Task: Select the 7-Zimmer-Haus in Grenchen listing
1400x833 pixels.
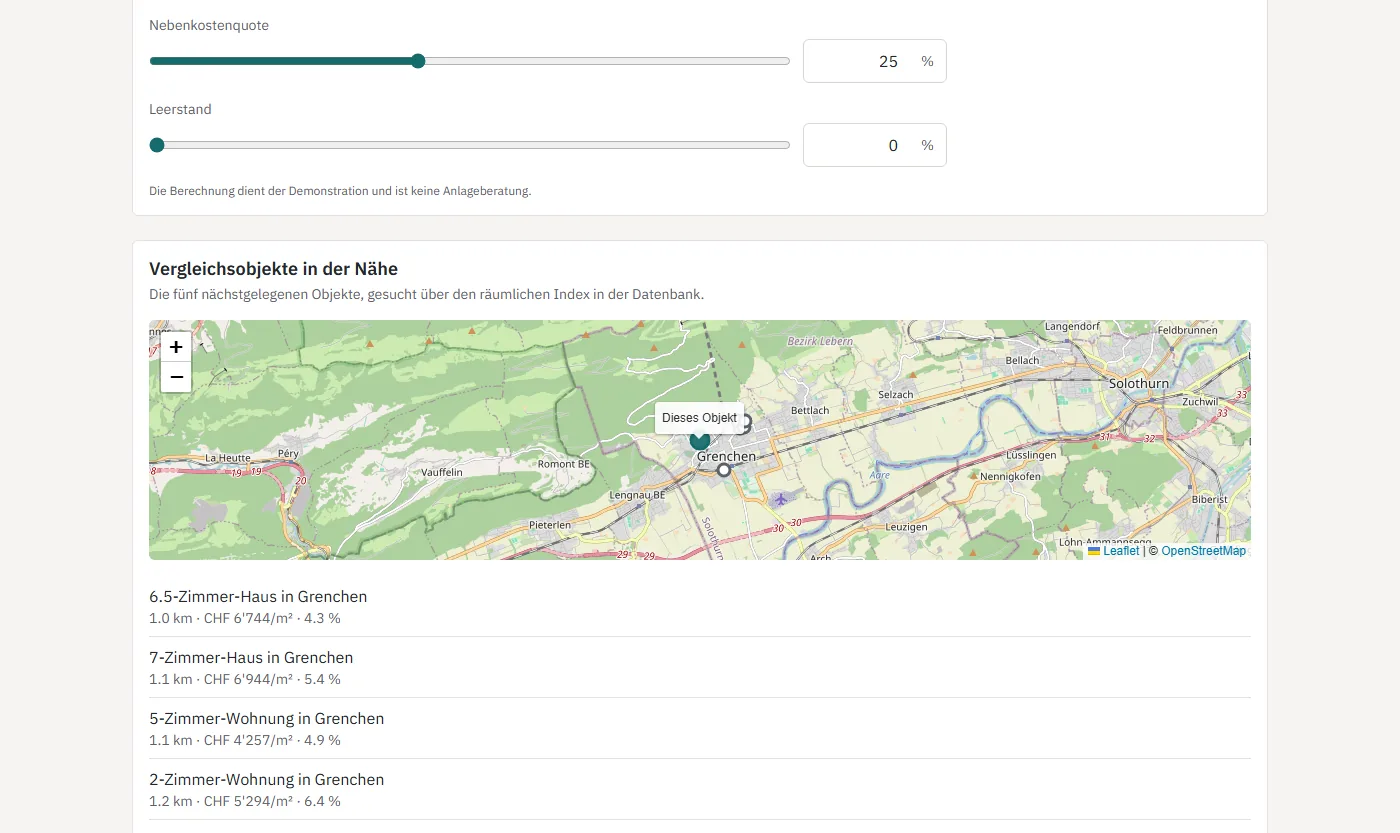Action: 700,667
